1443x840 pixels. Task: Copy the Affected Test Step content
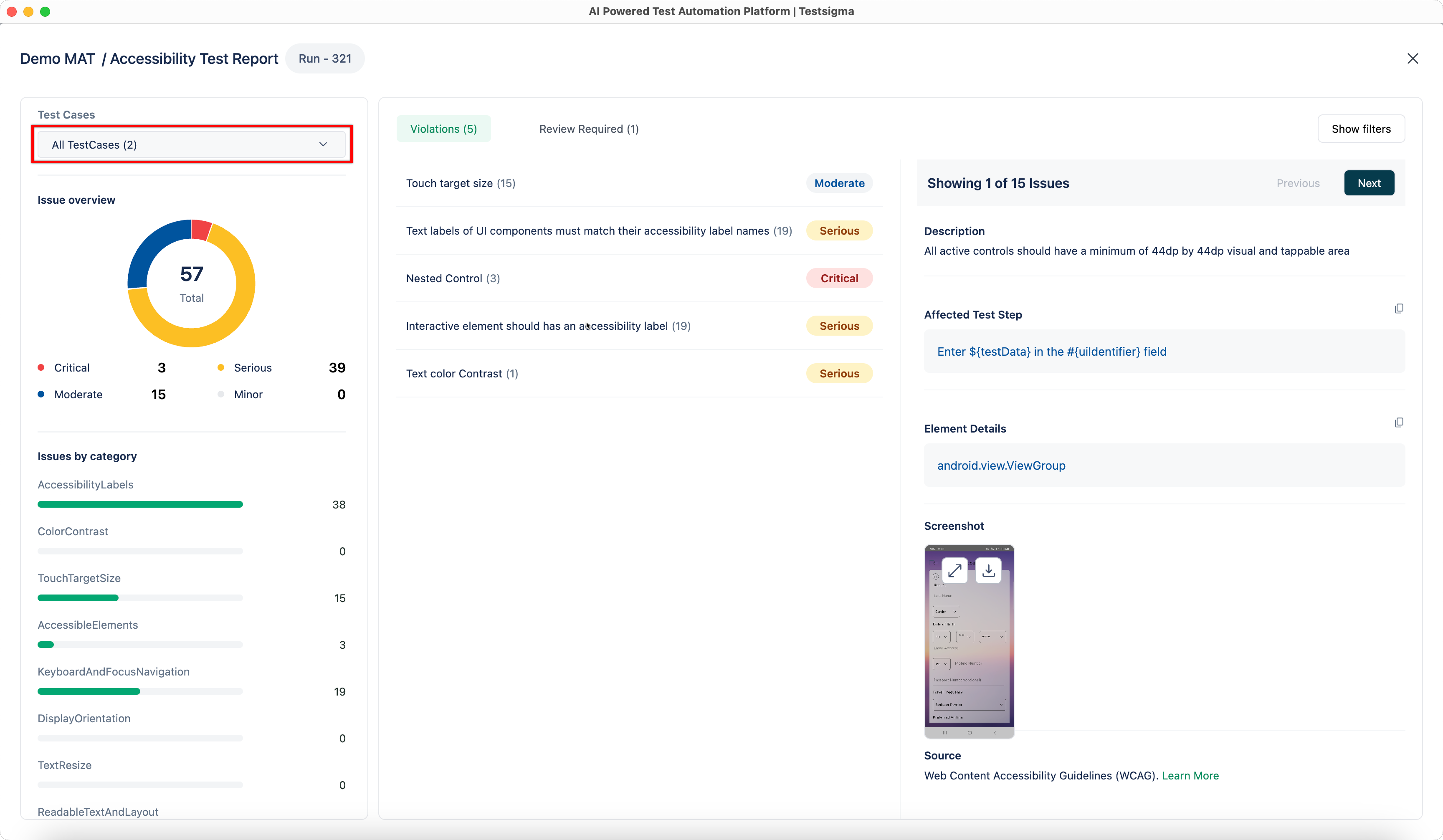point(1400,308)
